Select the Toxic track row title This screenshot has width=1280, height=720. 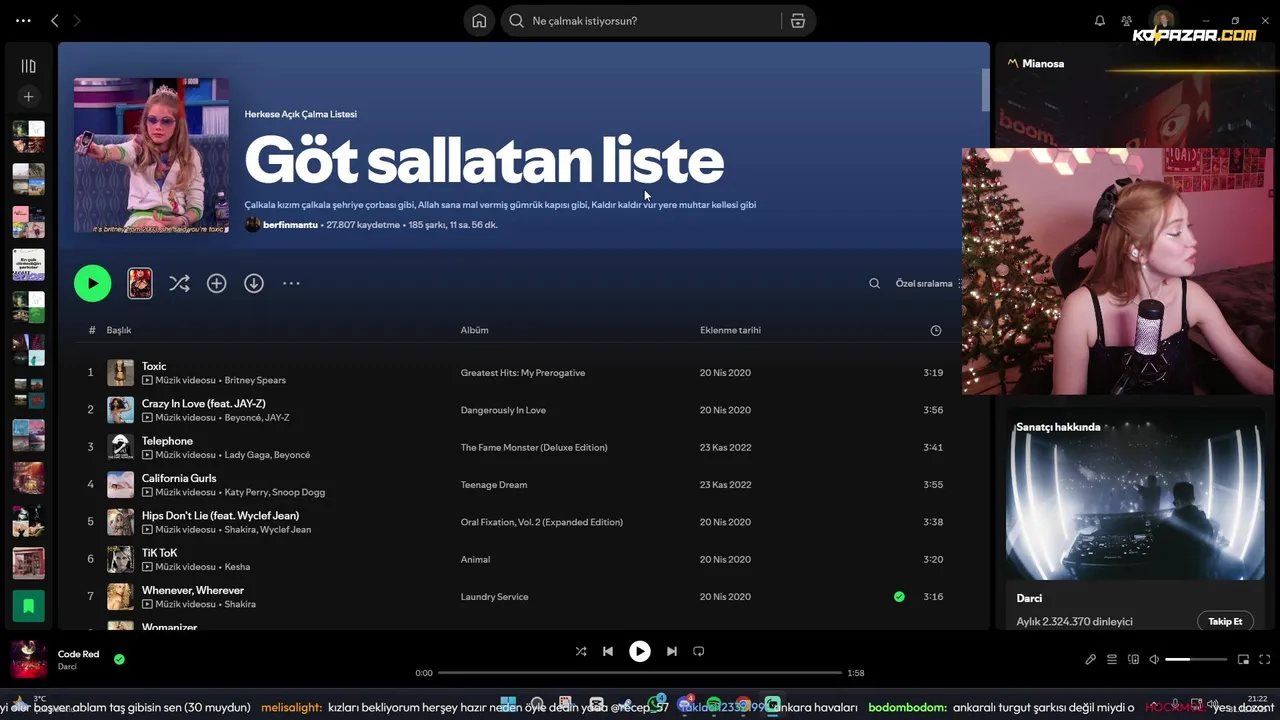[x=154, y=366]
